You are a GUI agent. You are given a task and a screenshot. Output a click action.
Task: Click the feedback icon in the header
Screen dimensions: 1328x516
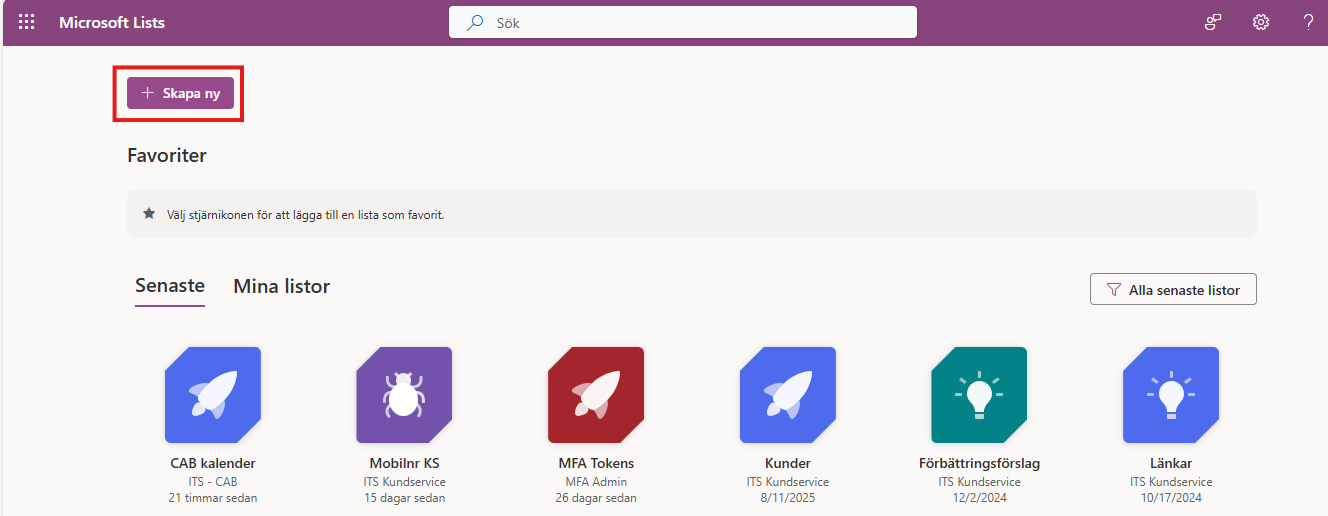(1213, 22)
